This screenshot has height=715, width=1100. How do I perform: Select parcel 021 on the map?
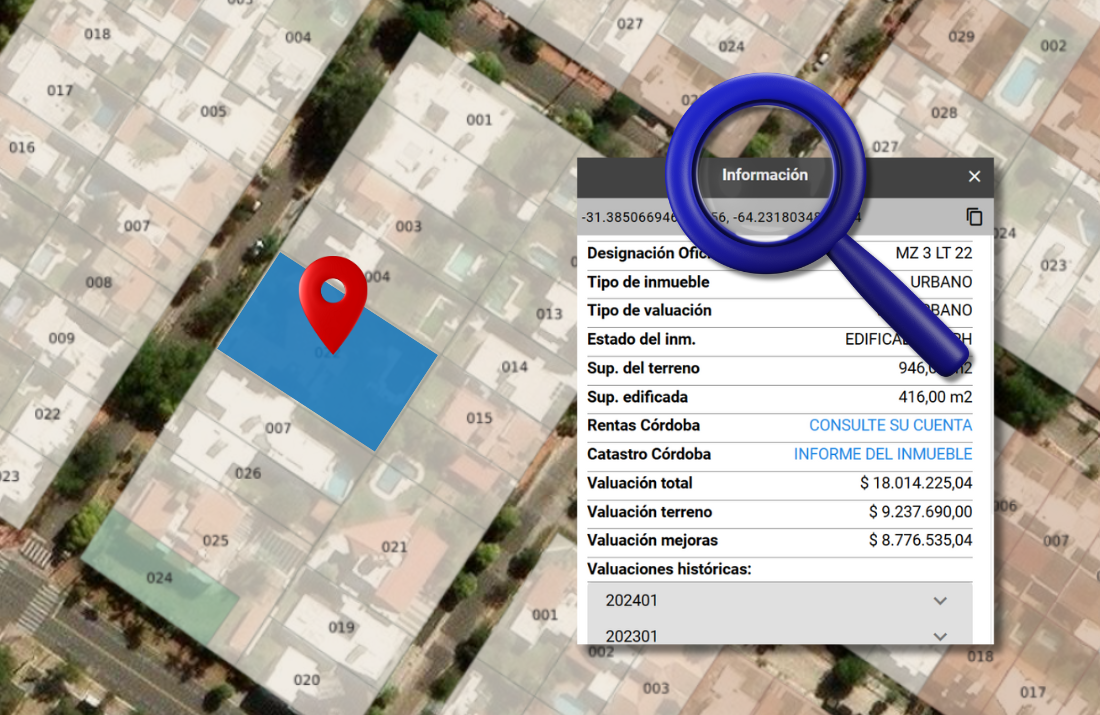click(x=394, y=547)
